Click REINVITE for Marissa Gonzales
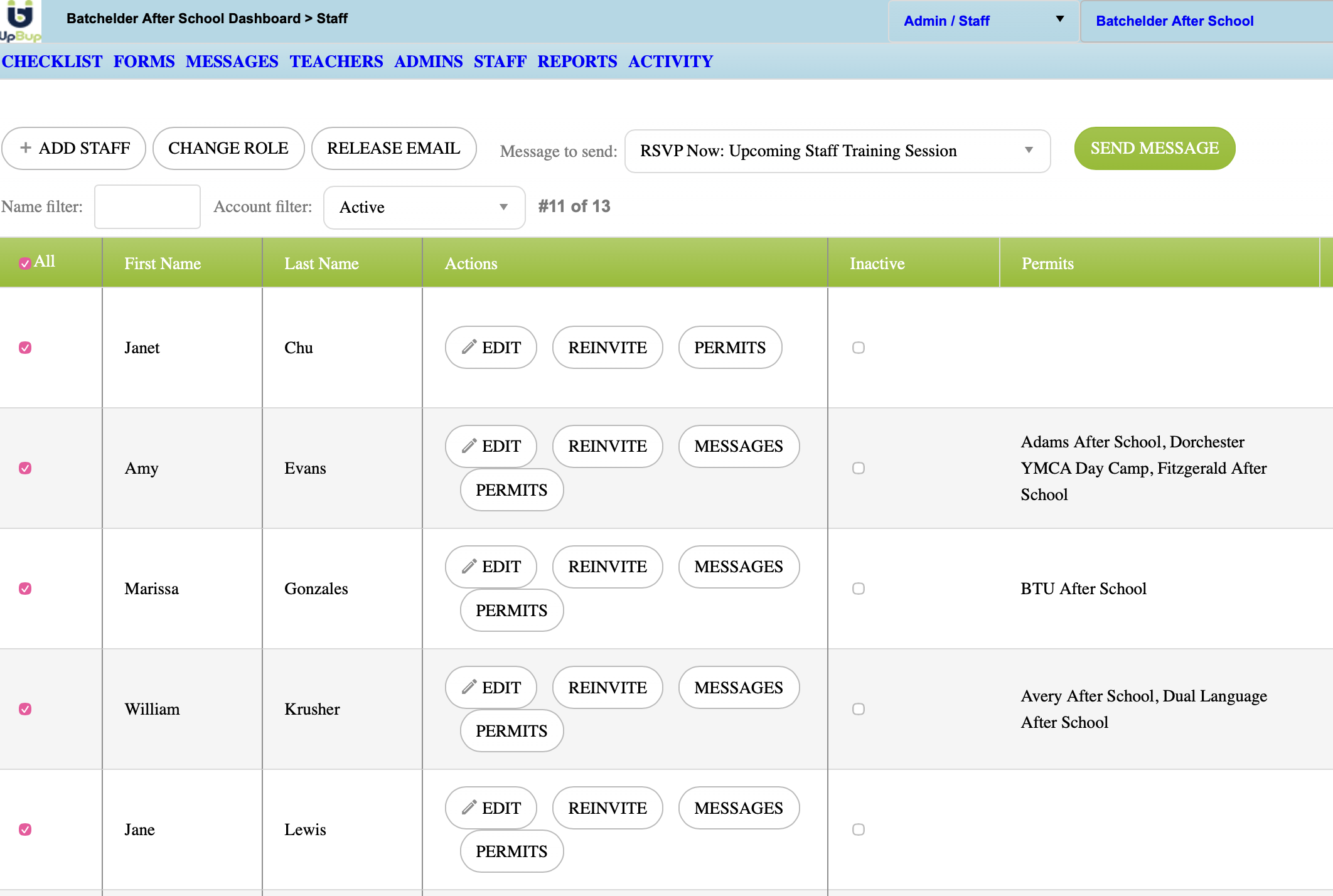 pos(607,567)
